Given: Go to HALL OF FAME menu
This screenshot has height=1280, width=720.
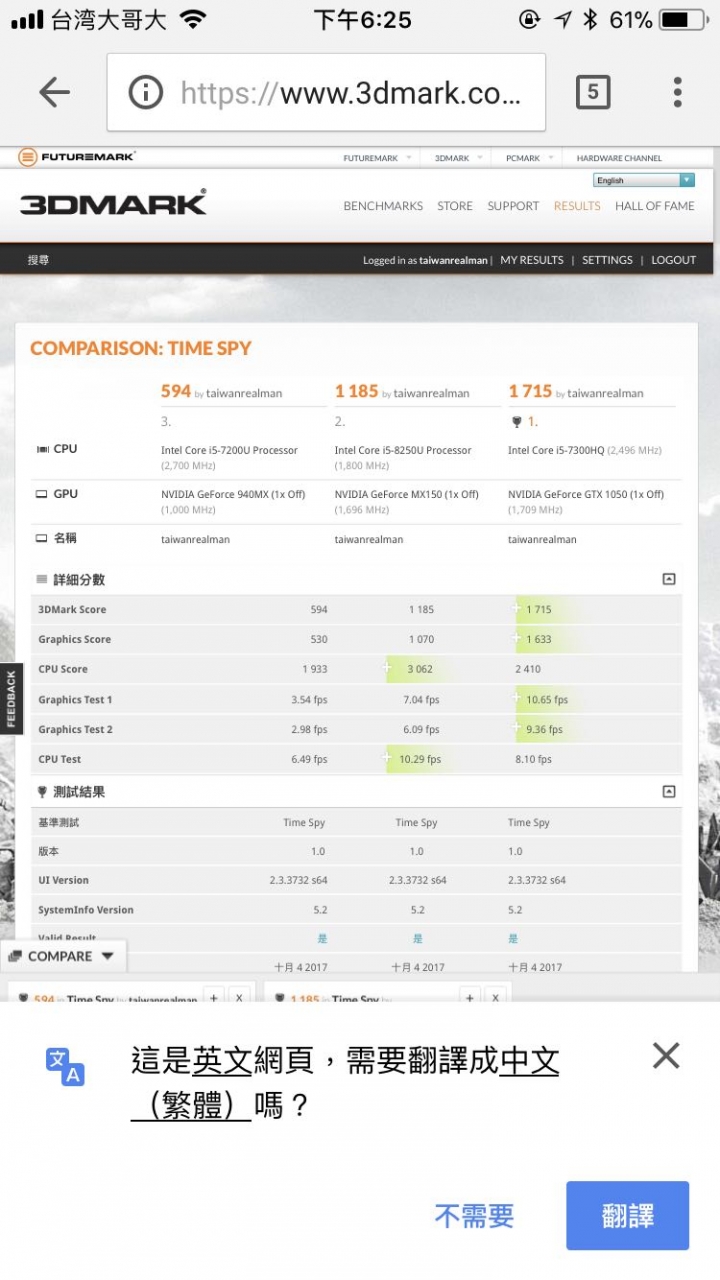Looking at the screenshot, I should point(655,206).
